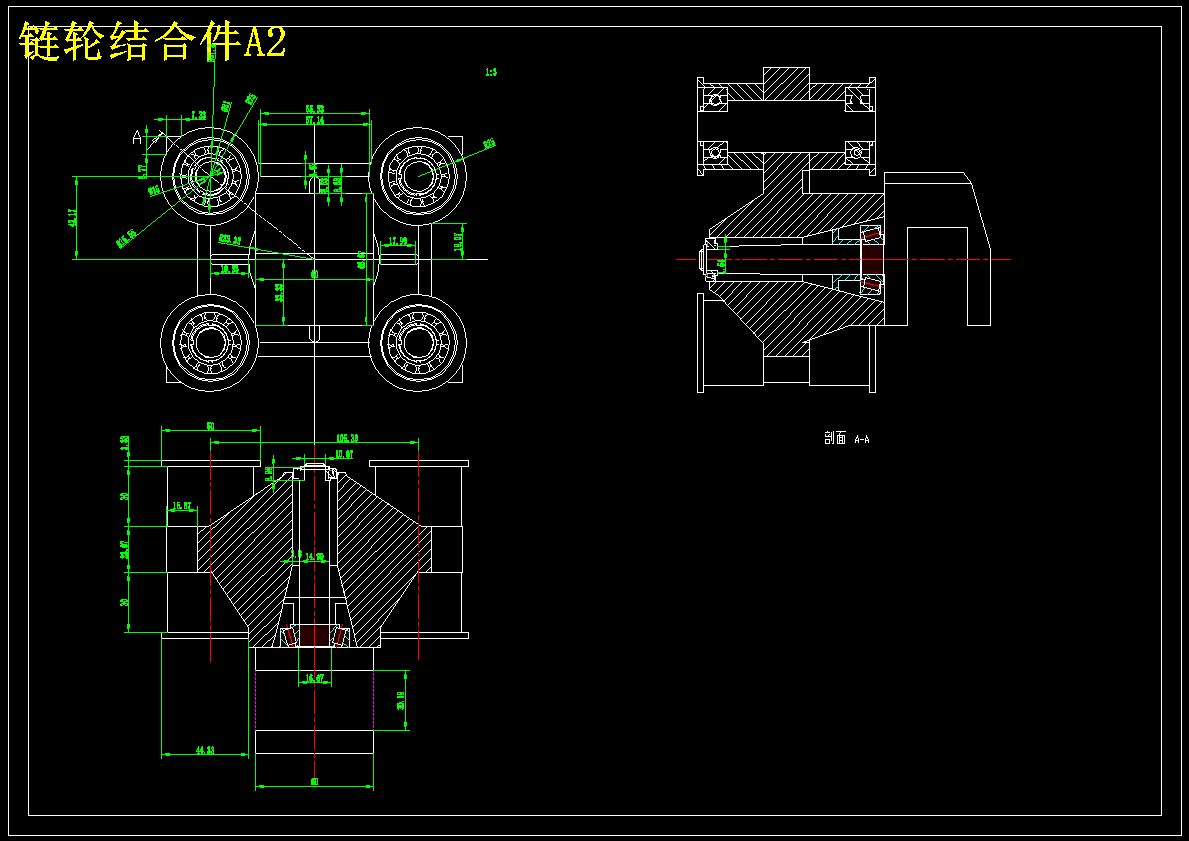The image size is (1189, 841).
Task: Click the 1:3 scale label
Action: click(x=491, y=73)
